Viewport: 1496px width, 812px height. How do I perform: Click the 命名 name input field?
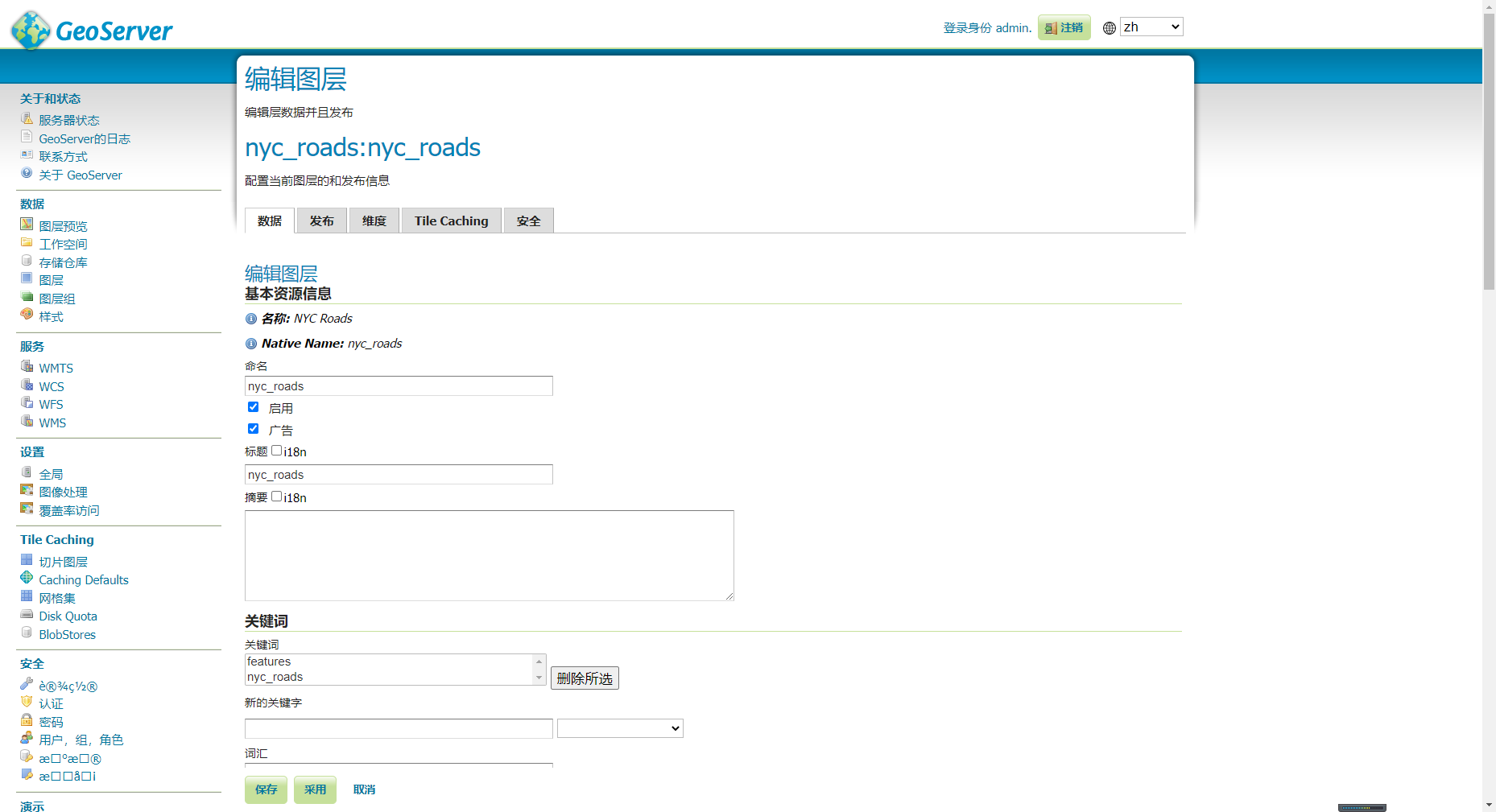399,386
